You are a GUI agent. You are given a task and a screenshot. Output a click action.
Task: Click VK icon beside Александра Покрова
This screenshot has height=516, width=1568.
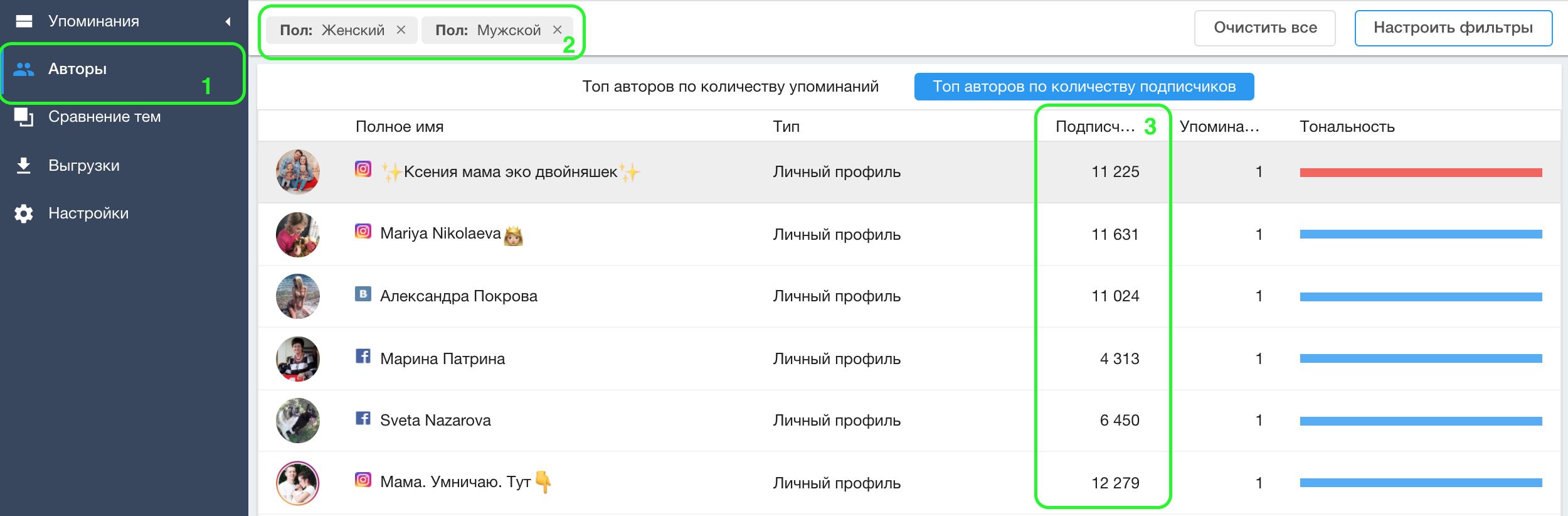click(363, 293)
